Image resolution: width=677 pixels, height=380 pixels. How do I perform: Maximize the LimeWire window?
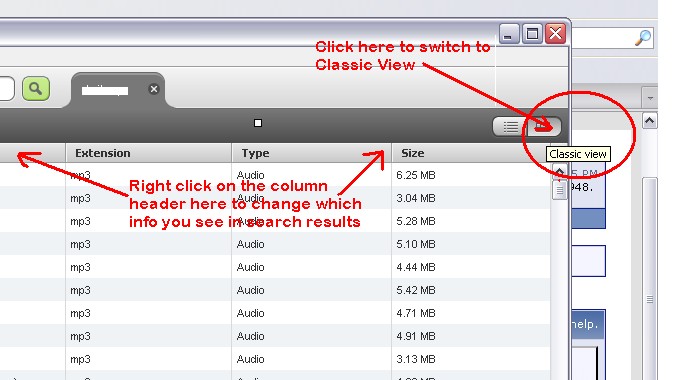pos(532,34)
